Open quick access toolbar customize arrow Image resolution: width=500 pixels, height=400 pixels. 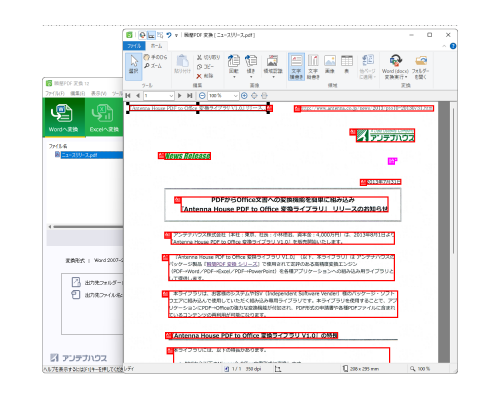coord(176,35)
